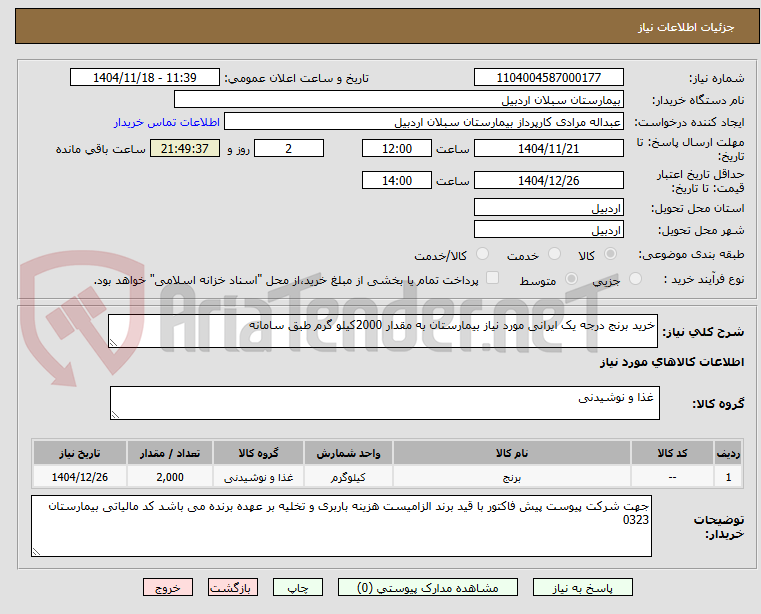Click the response deadline date 1404/11/21 field
Screen dimensions: 761x614
[x=548, y=149]
